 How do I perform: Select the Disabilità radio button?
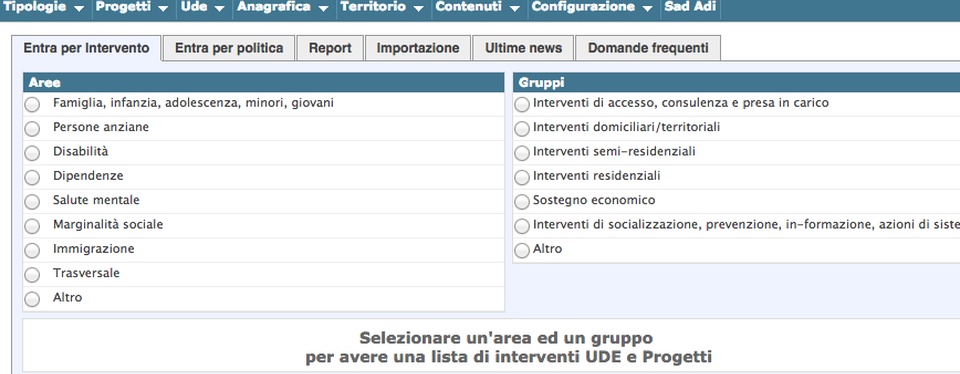[x=32, y=153]
